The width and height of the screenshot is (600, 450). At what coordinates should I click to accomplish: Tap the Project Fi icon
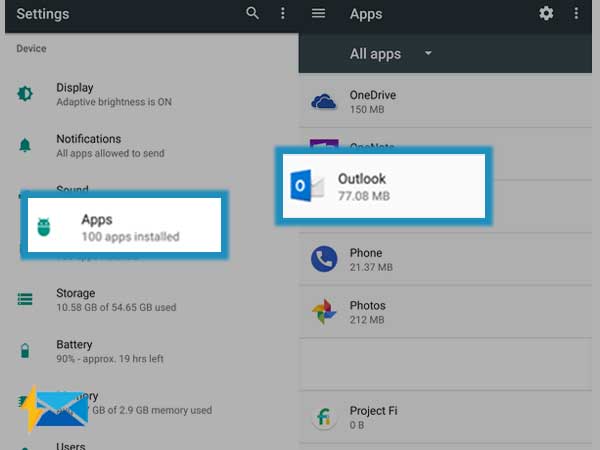324,417
